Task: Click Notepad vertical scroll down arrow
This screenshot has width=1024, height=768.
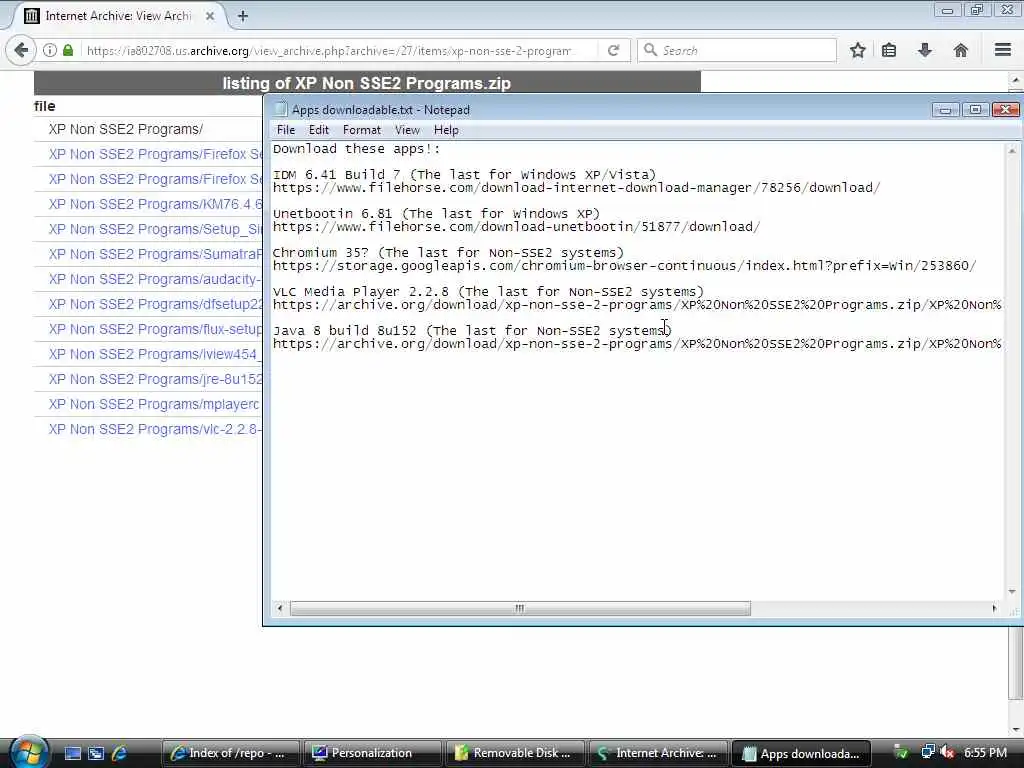Action: 1012,592
